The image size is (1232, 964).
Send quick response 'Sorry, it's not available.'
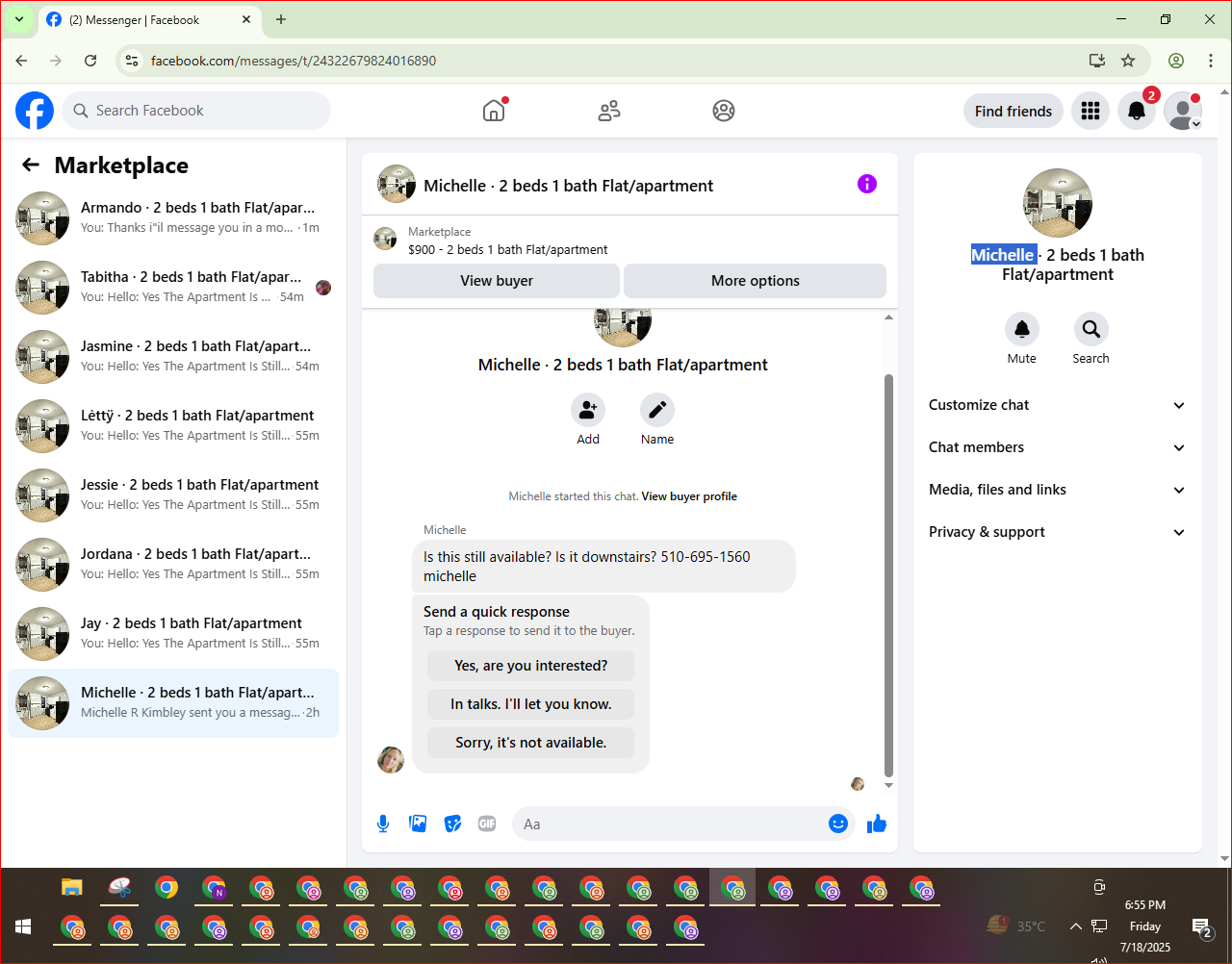[x=530, y=743]
